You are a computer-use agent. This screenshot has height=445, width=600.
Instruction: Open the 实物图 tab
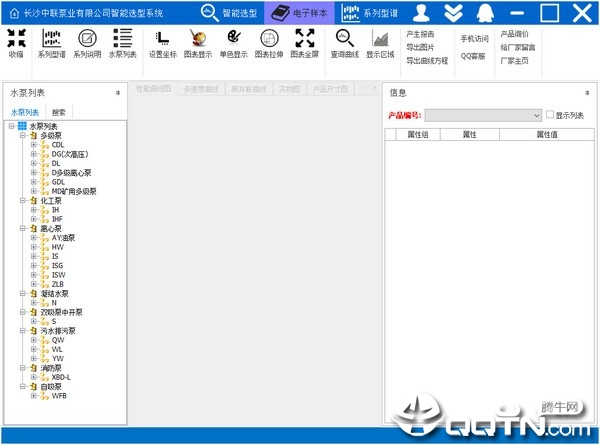click(289, 89)
